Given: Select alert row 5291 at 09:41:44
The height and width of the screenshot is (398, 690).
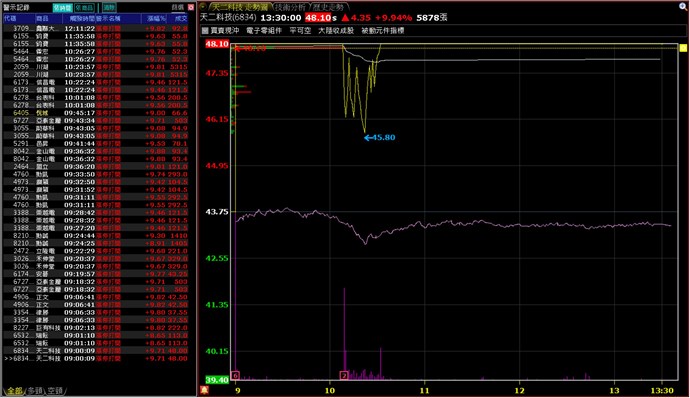Looking at the screenshot, I should click(x=95, y=144).
